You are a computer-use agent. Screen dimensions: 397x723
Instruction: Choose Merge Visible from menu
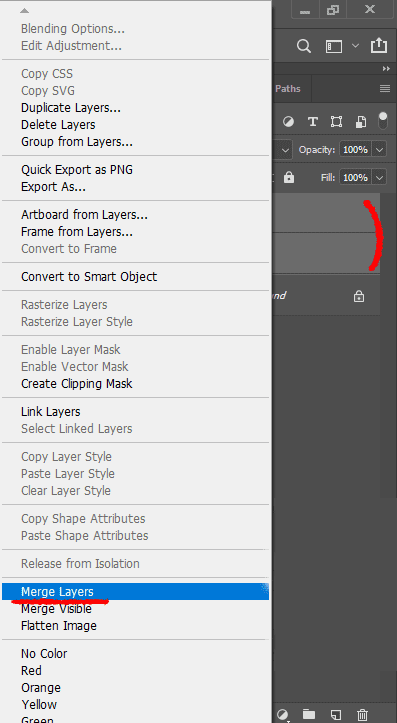56,609
